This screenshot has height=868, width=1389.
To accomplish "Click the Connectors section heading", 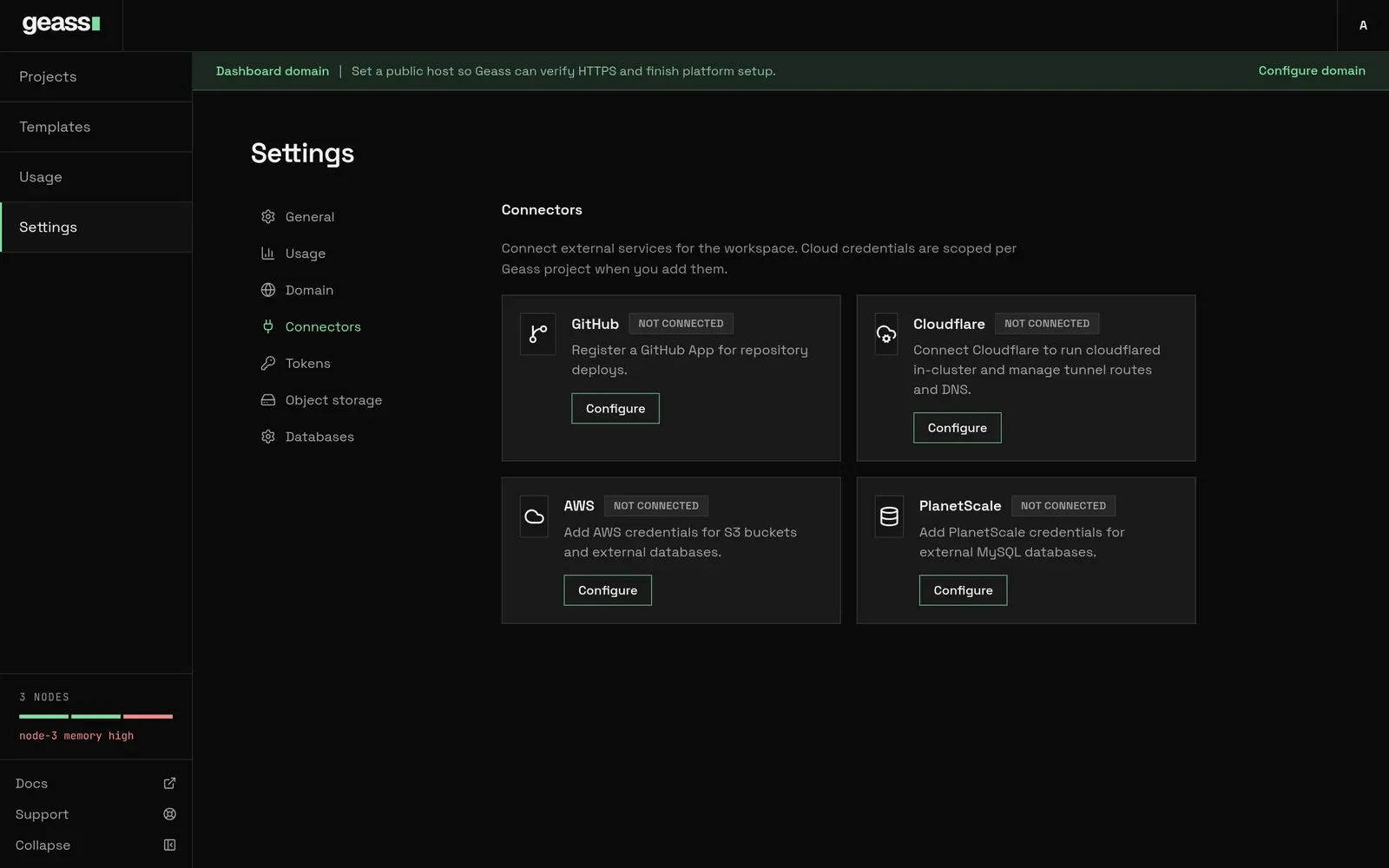I will 542,210.
